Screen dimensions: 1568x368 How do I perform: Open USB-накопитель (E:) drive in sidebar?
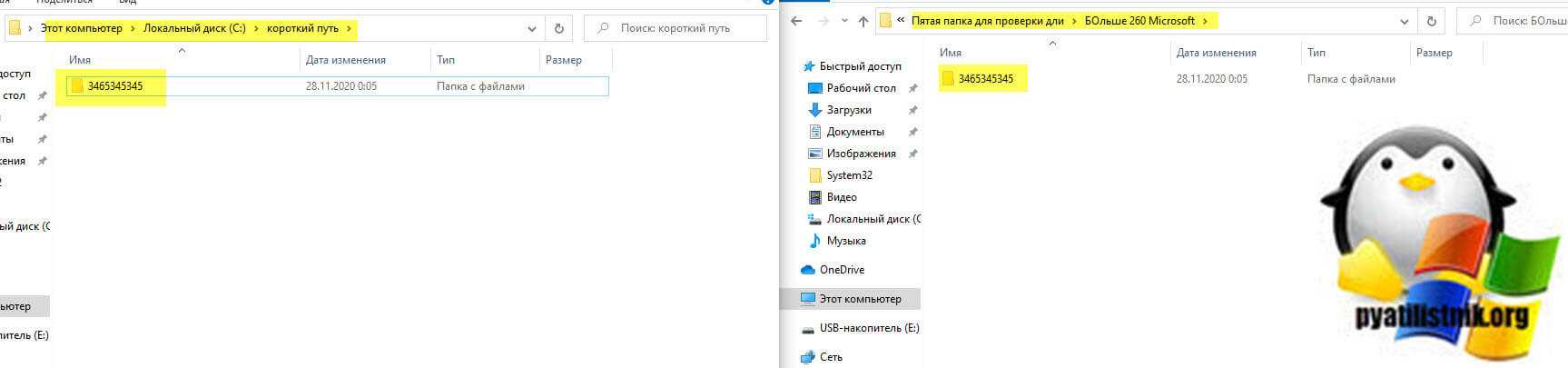coord(868,328)
